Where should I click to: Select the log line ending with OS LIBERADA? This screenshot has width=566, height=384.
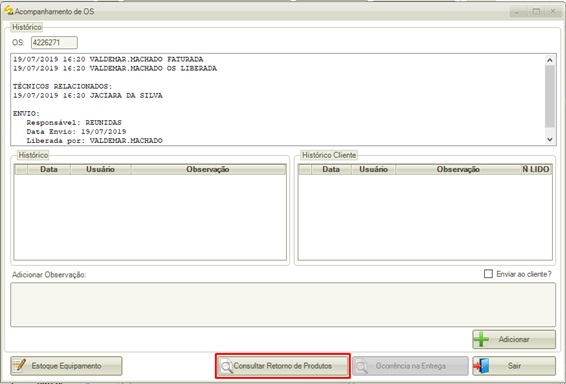[x=115, y=68]
